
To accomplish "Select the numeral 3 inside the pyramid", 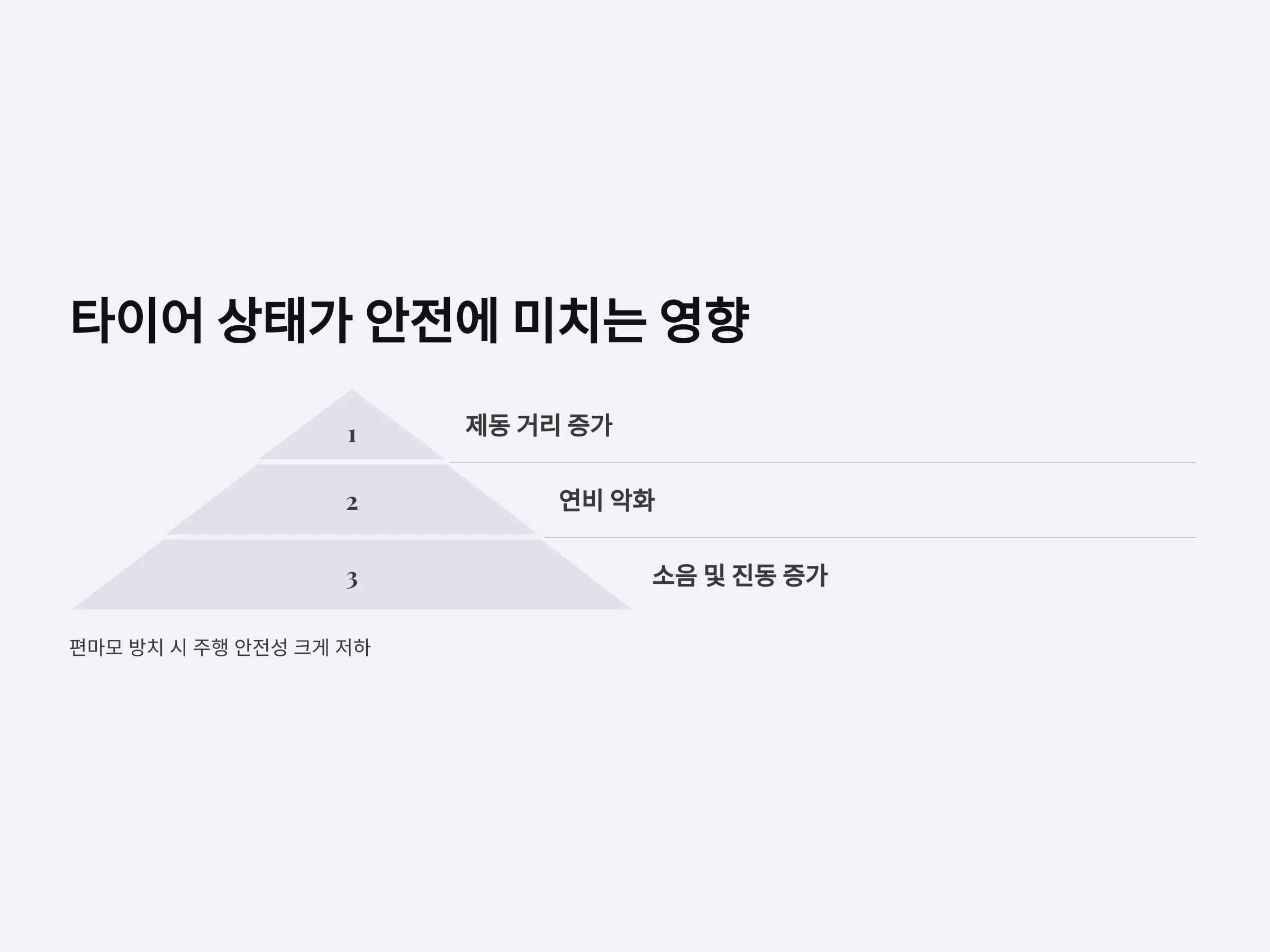I will (352, 580).
